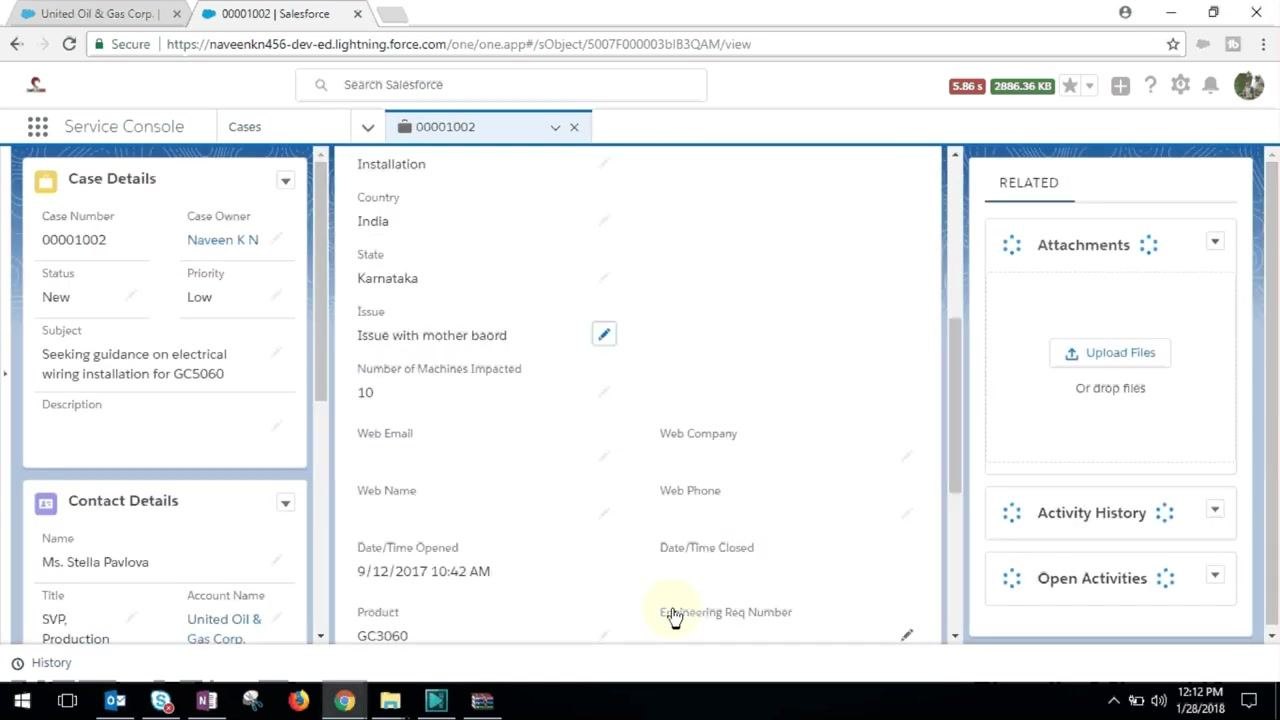Open Firefox from the taskbar
This screenshot has width=1280, height=720.
[x=298, y=701]
